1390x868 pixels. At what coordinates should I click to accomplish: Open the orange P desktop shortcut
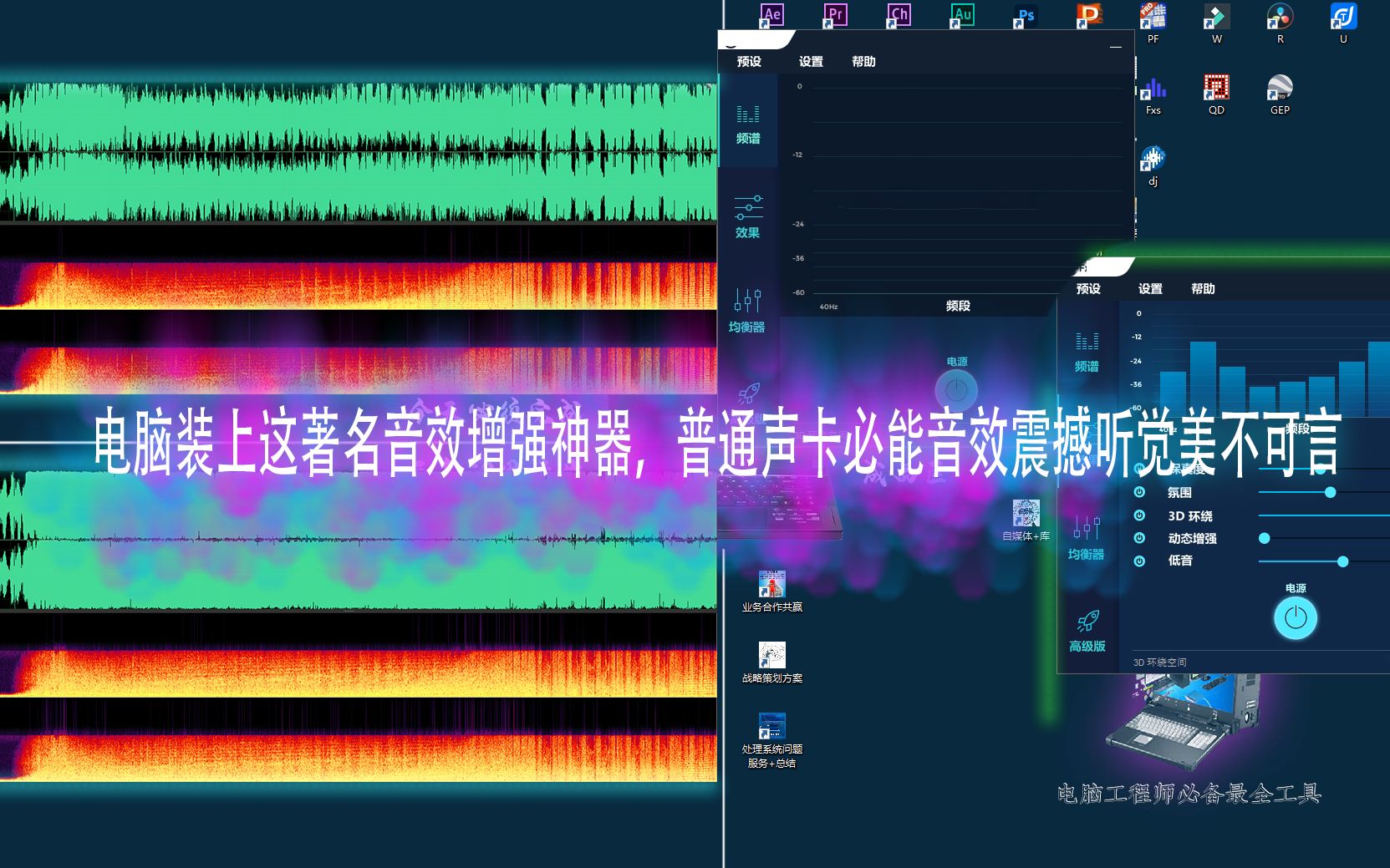tap(1089, 15)
